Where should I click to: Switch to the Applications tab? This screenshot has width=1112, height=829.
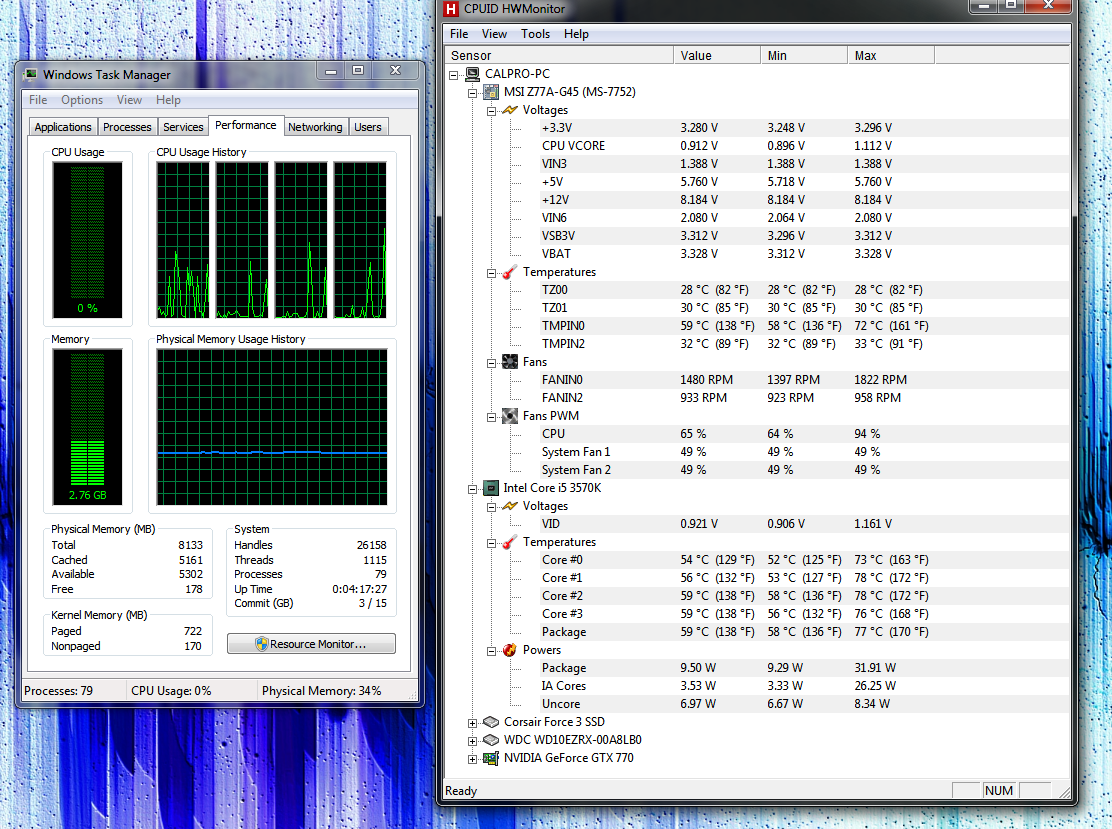63,127
